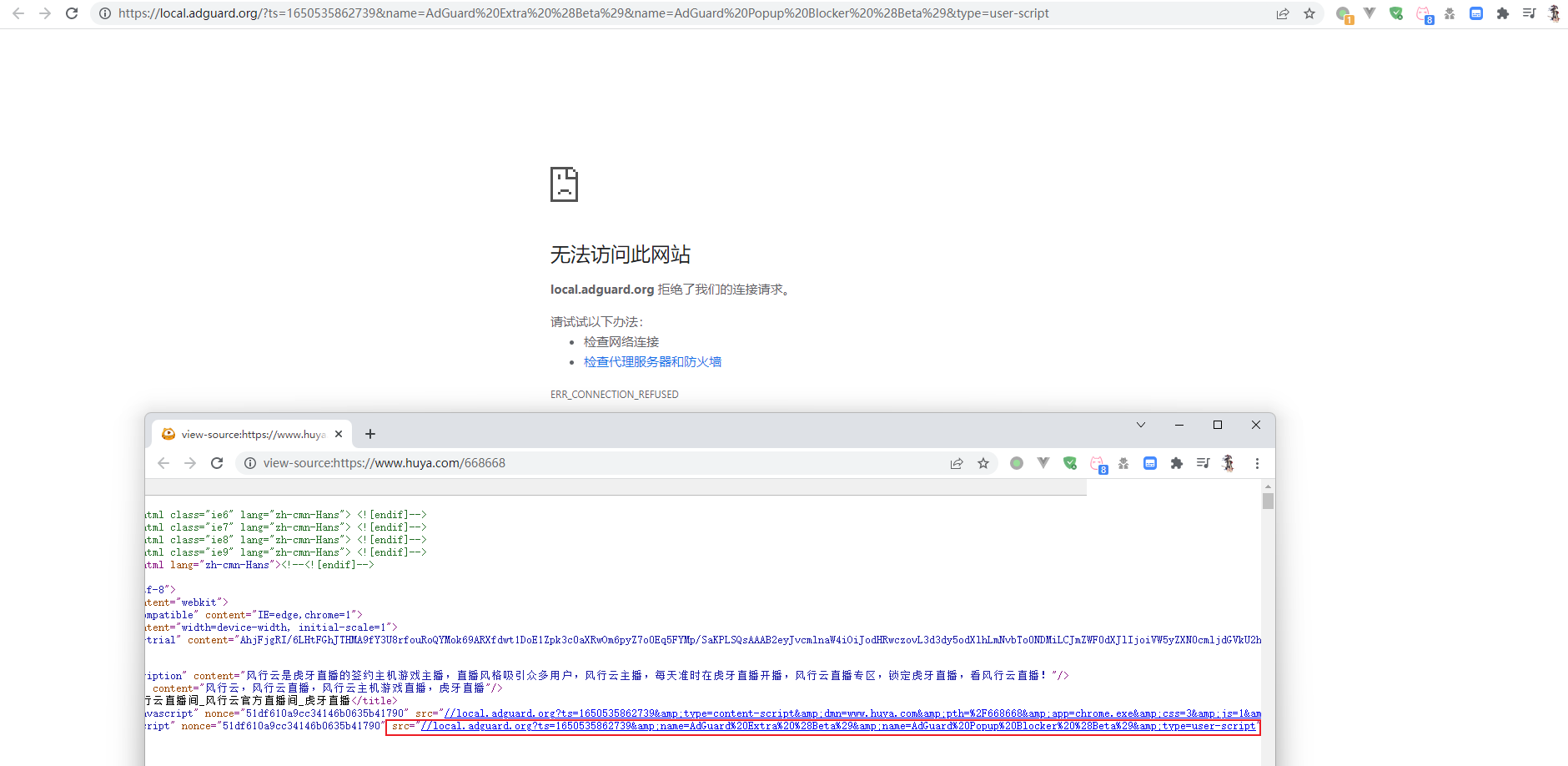This screenshot has width=1568, height=766.
Task: Click the green circle extension showing badge 1
Action: tap(1343, 14)
